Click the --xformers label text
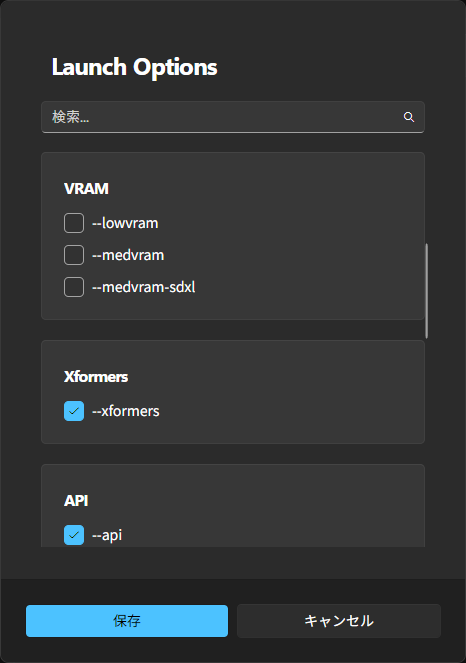 tap(126, 411)
